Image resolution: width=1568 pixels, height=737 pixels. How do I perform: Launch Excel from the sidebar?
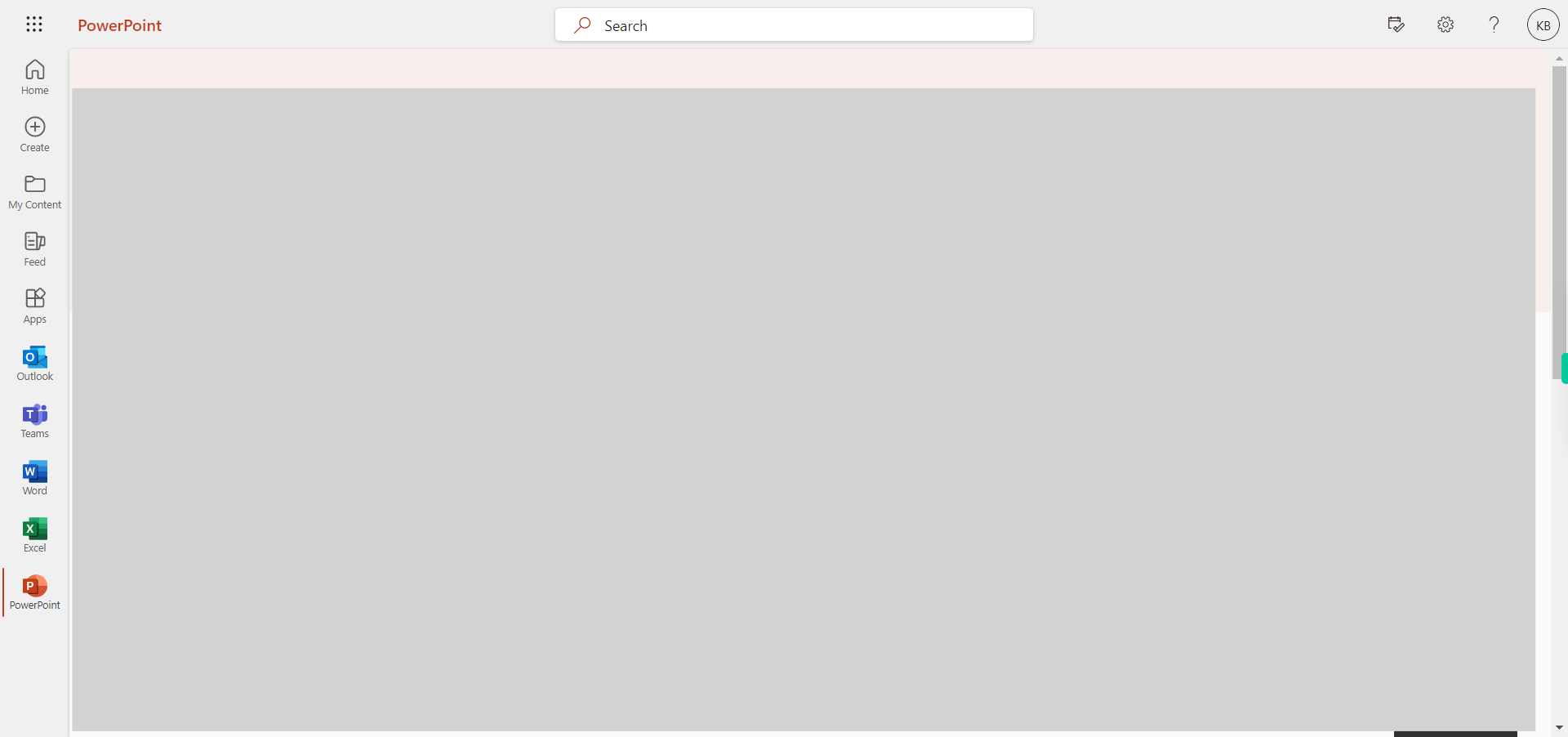pyautogui.click(x=35, y=535)
